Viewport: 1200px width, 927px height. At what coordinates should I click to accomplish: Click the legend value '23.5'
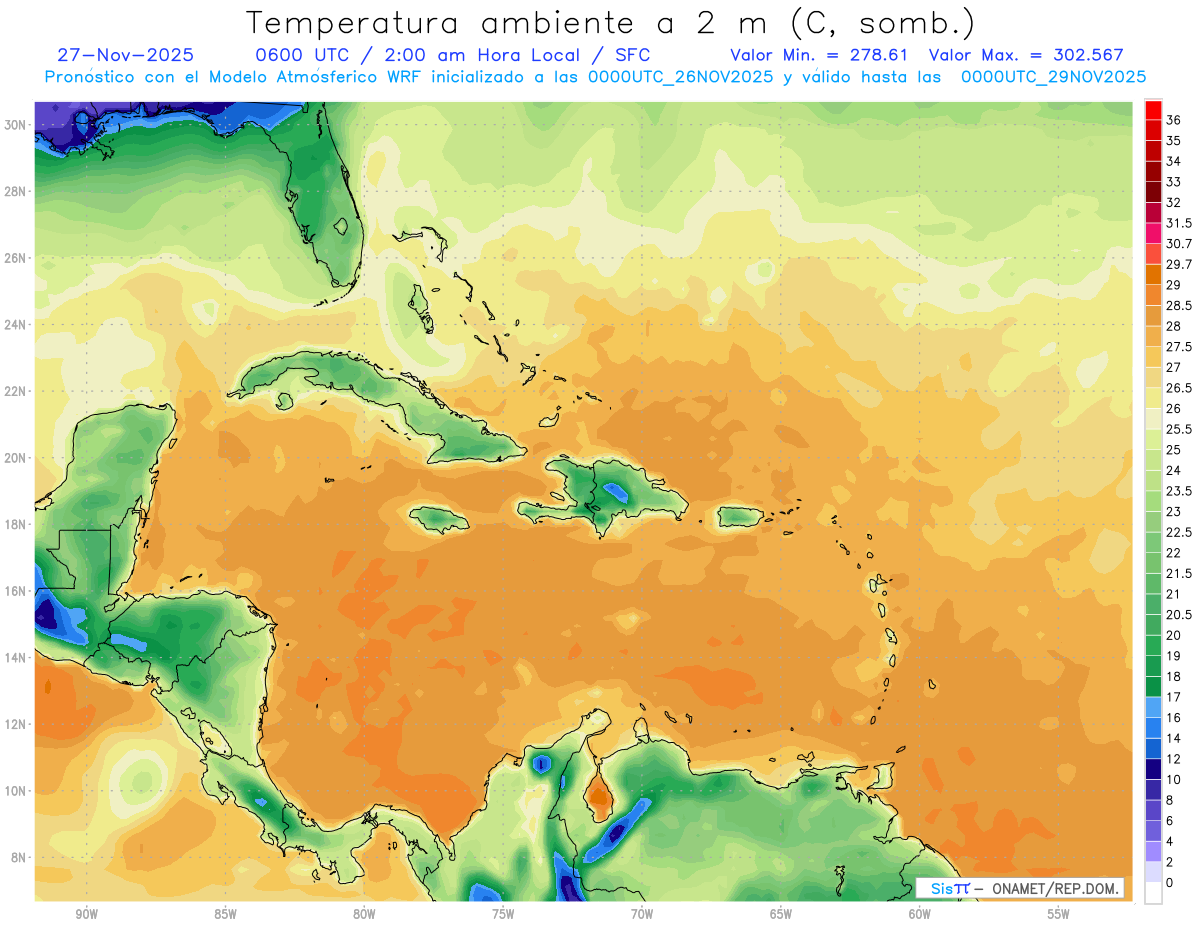1179,491
